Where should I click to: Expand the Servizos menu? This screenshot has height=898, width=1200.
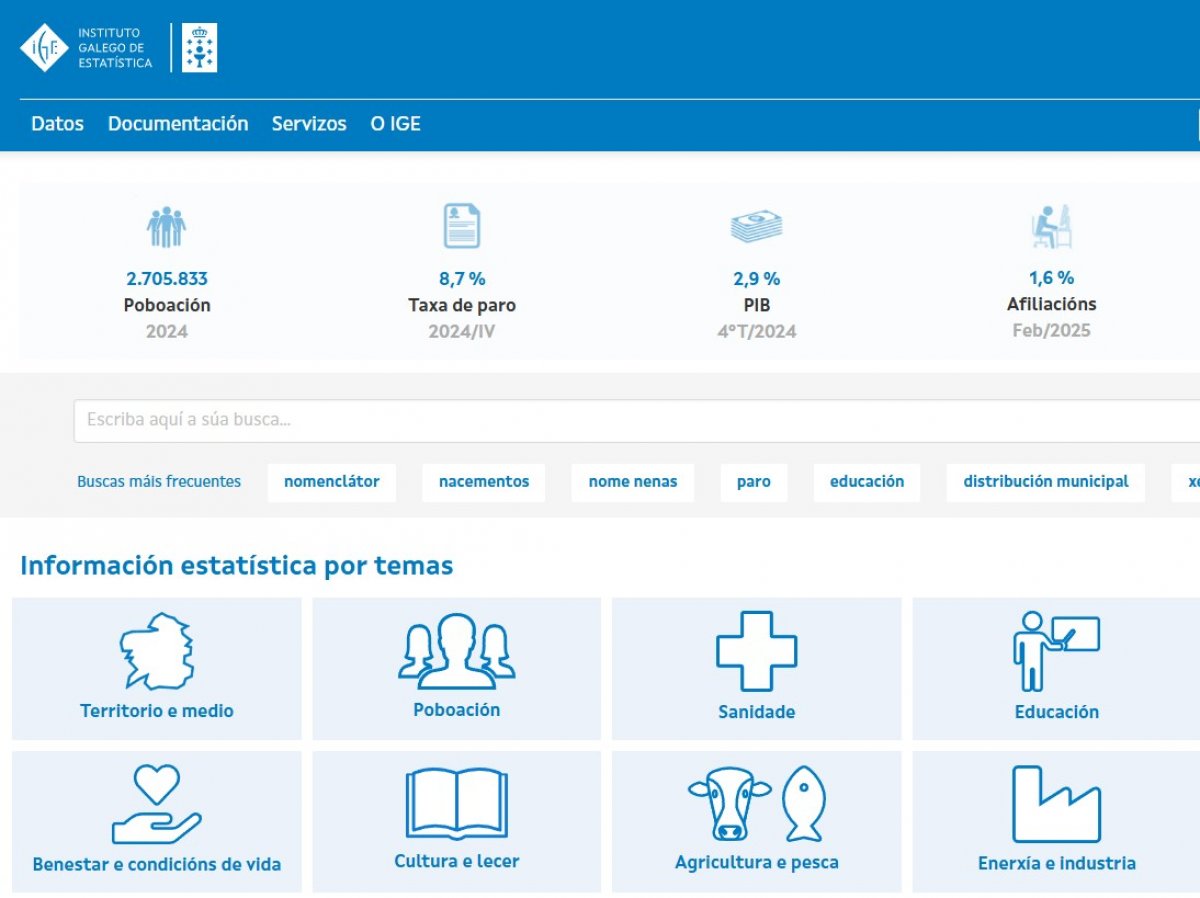point(309,124)
